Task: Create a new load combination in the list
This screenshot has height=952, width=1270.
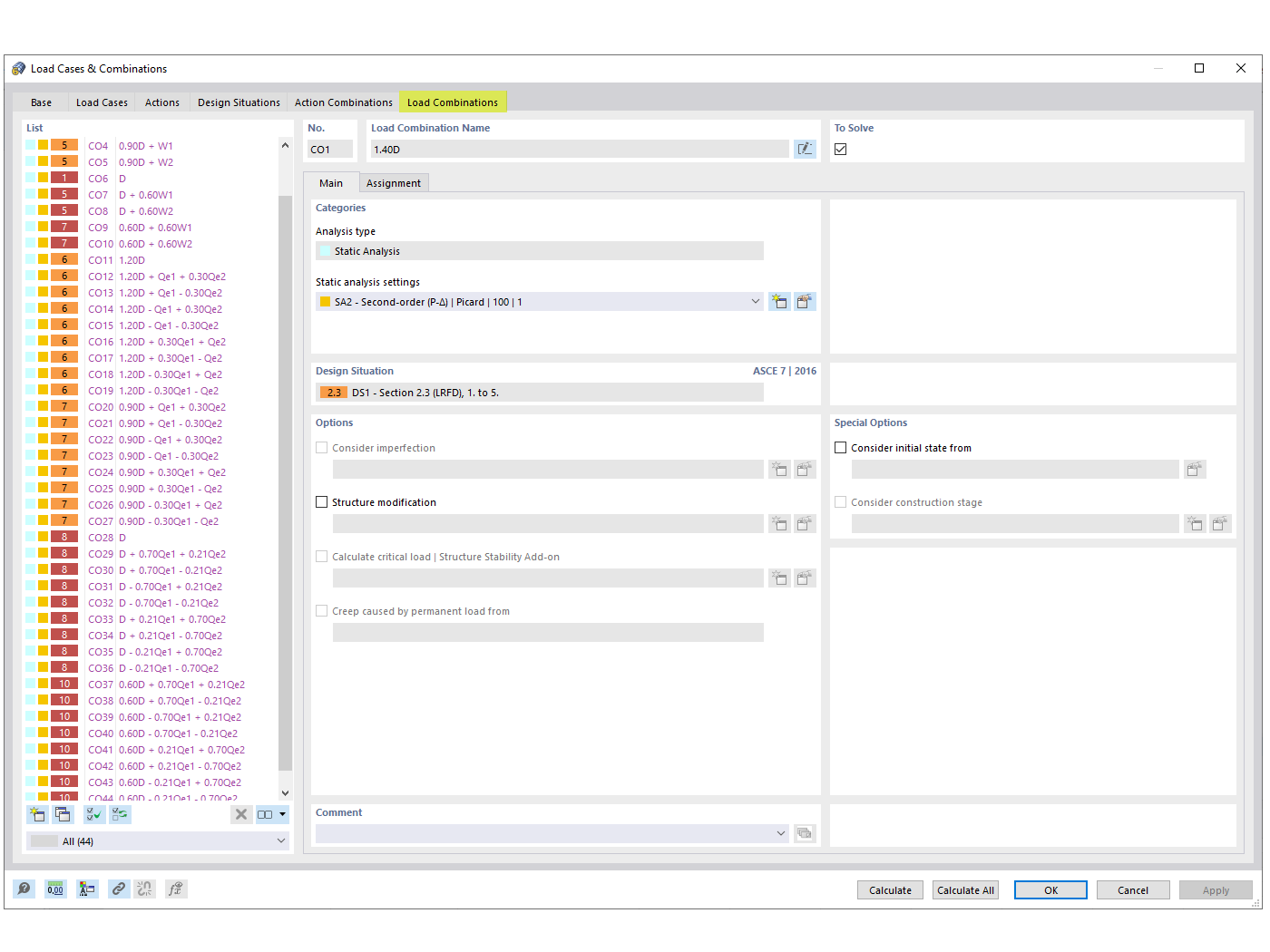Action: click(x=37, y=814)
